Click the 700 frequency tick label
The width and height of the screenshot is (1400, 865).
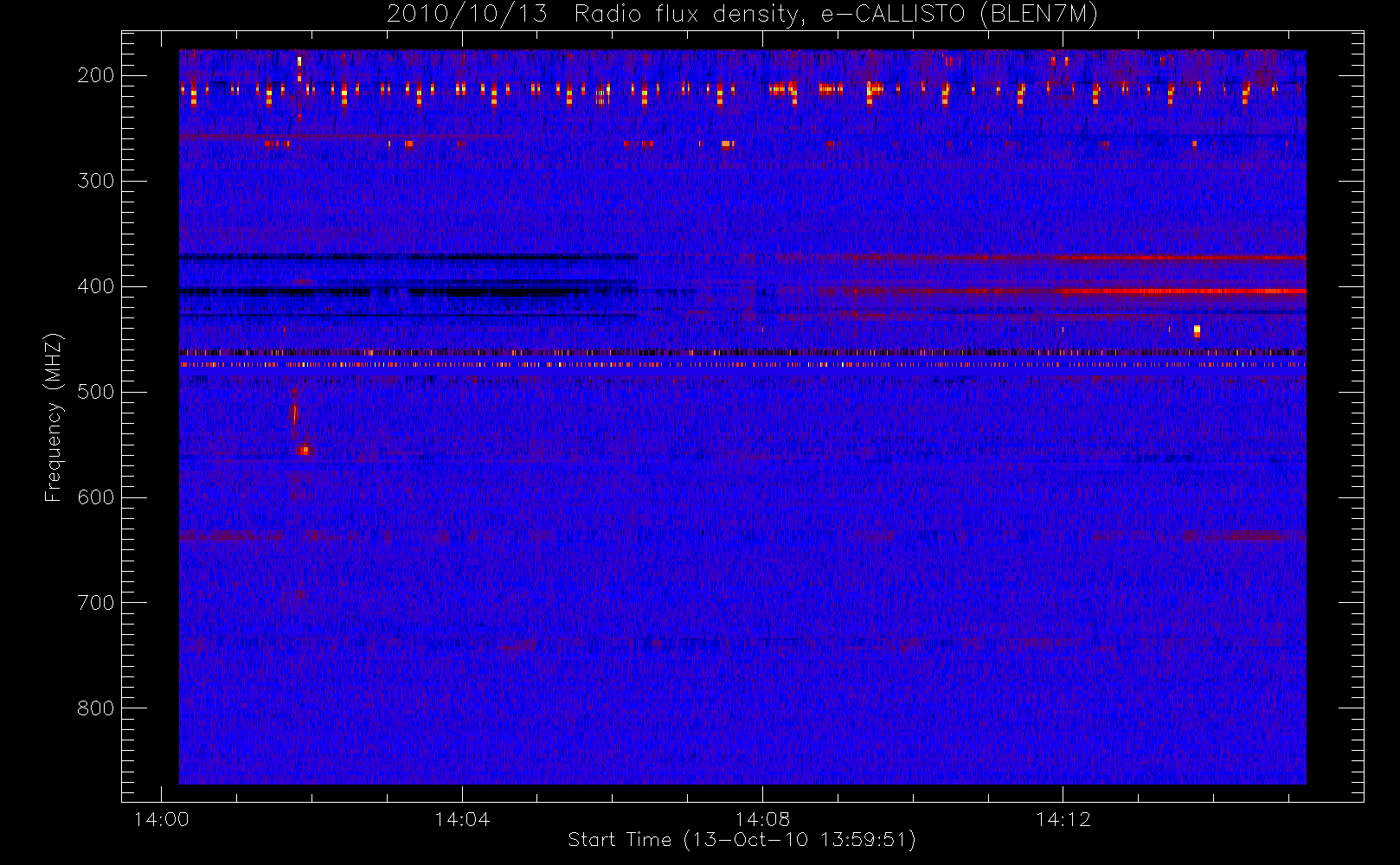click(x=95, y=603)
